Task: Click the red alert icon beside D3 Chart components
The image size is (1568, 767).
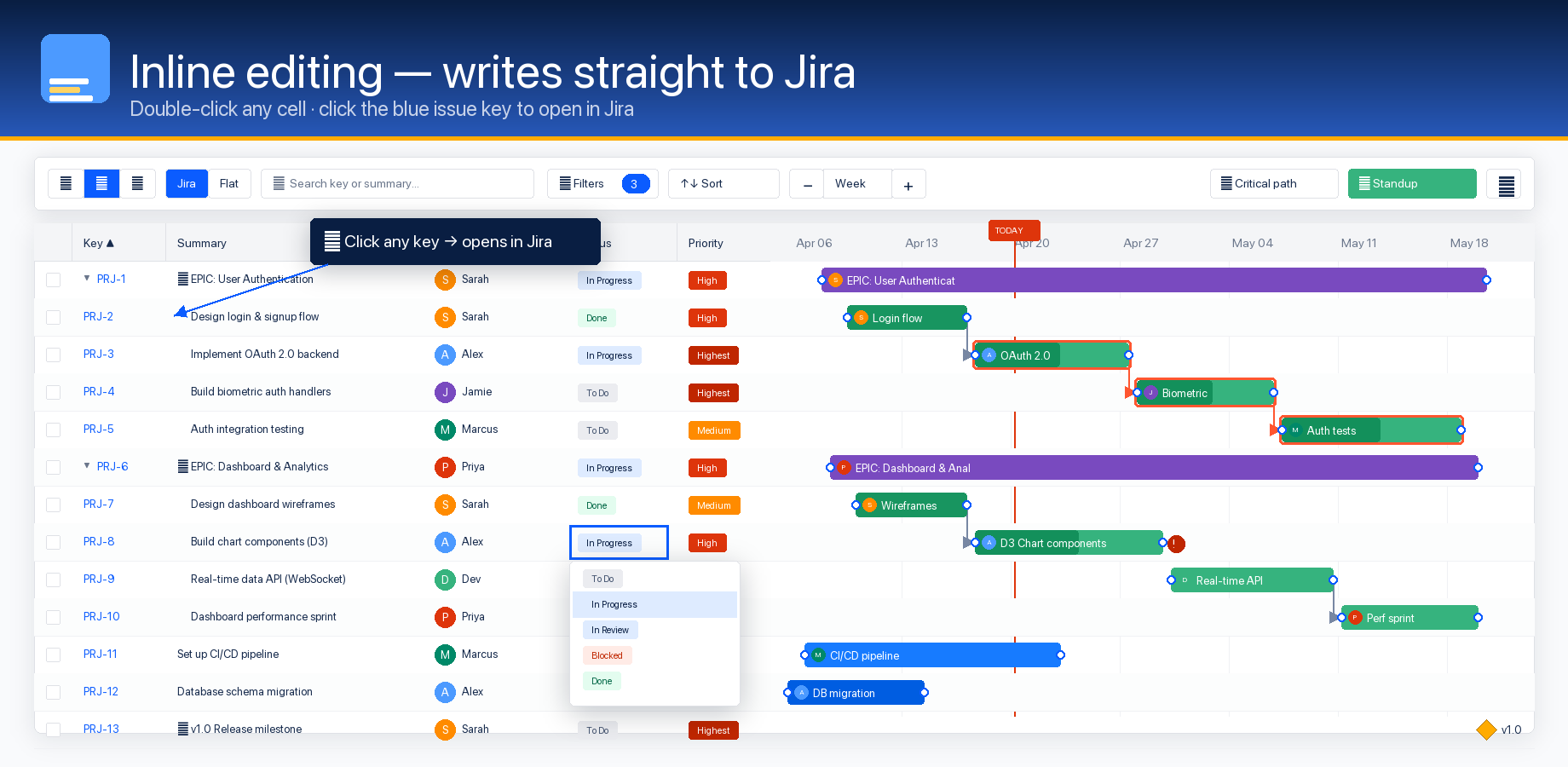Action: tap(1176, 543)
